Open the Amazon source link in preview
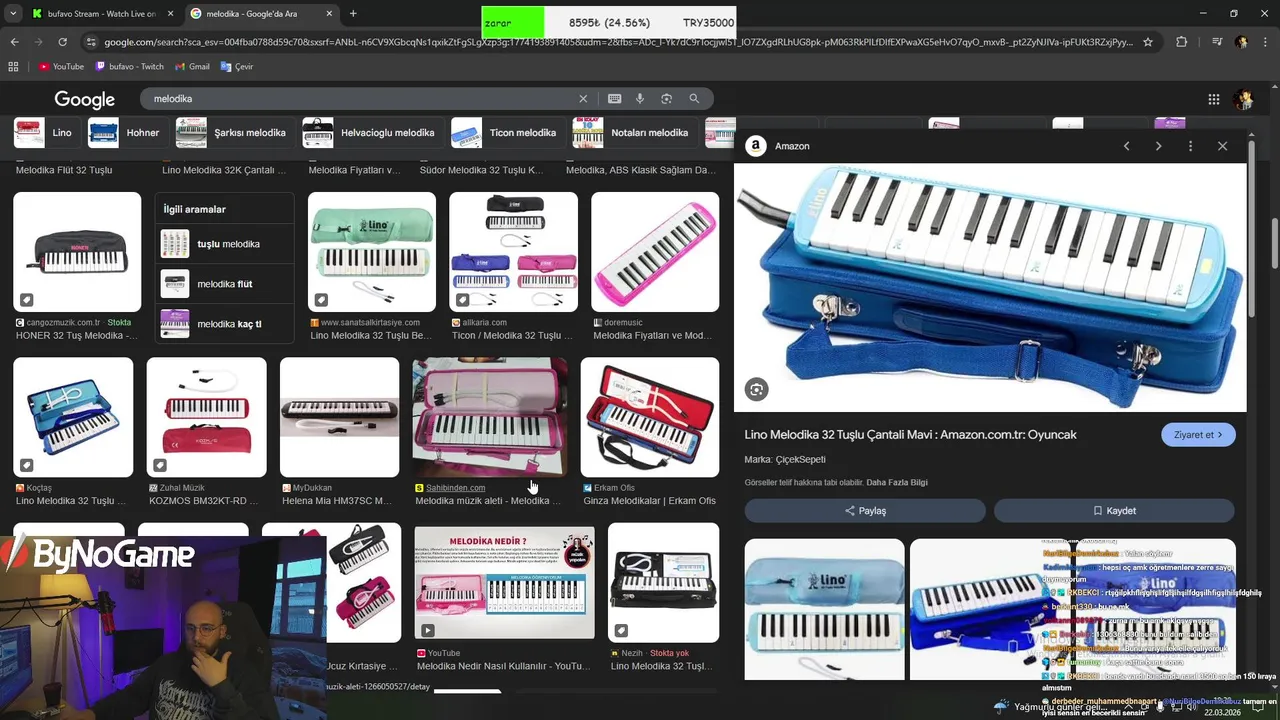Screen dimensions: 1280x720 click(x=778, y=146)
